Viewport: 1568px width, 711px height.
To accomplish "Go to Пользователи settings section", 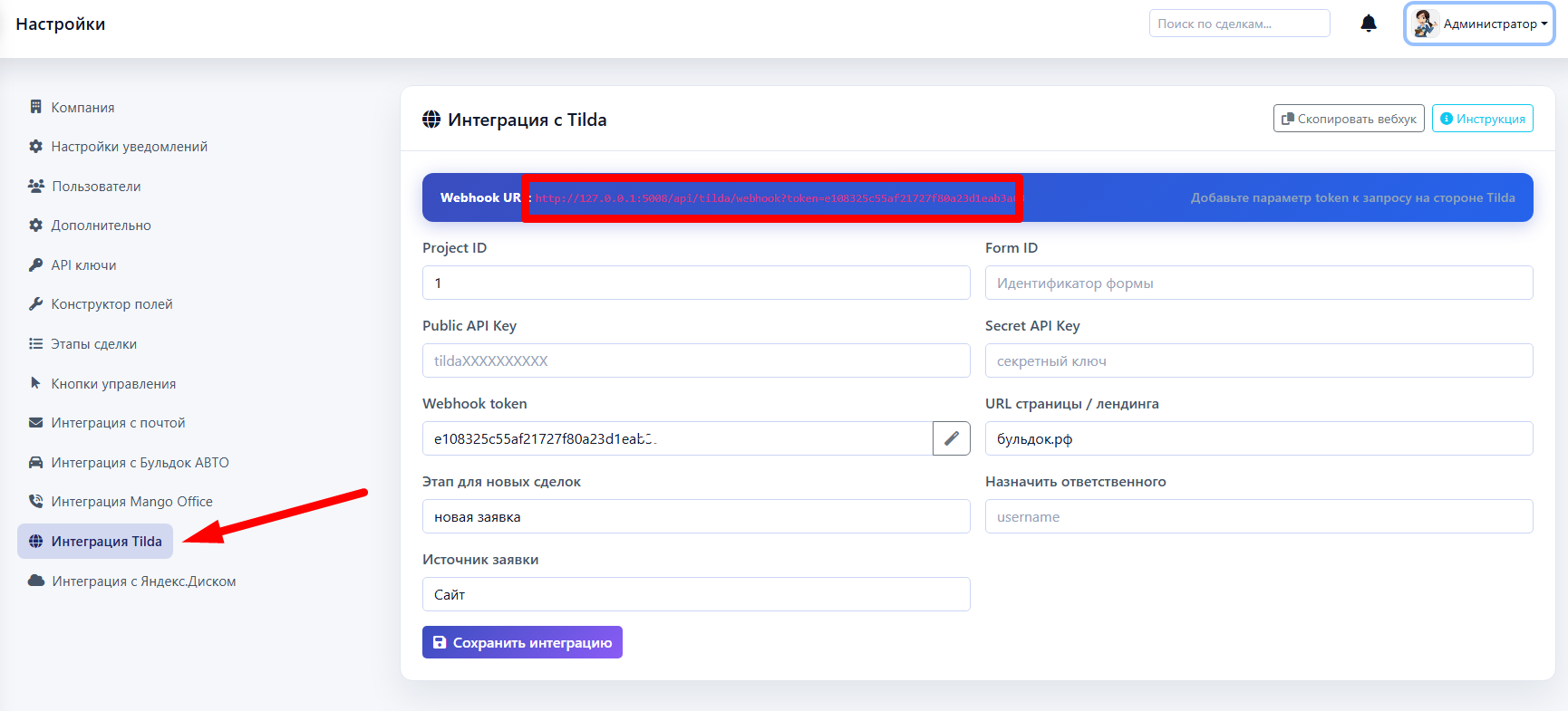I will [x=96, y=187].
